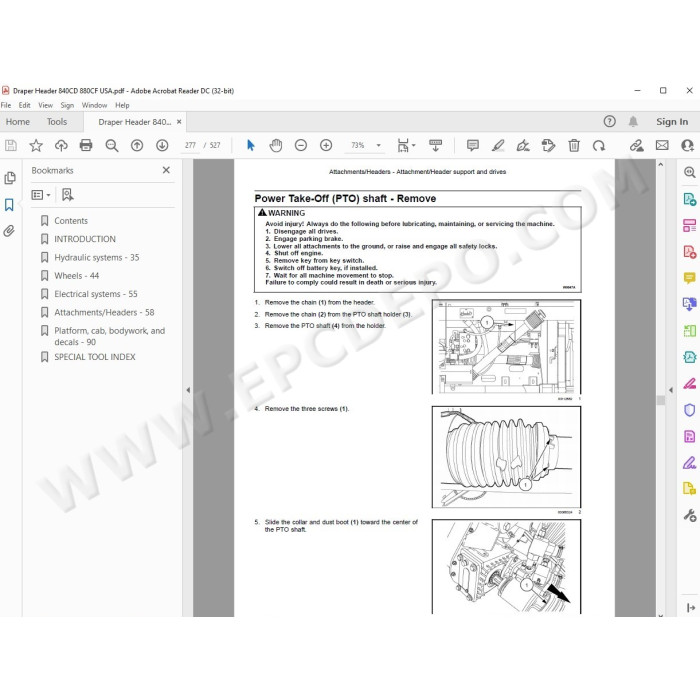Add file to starred favorites
This screenshot has width=700, height=700.
click(36, 146)
